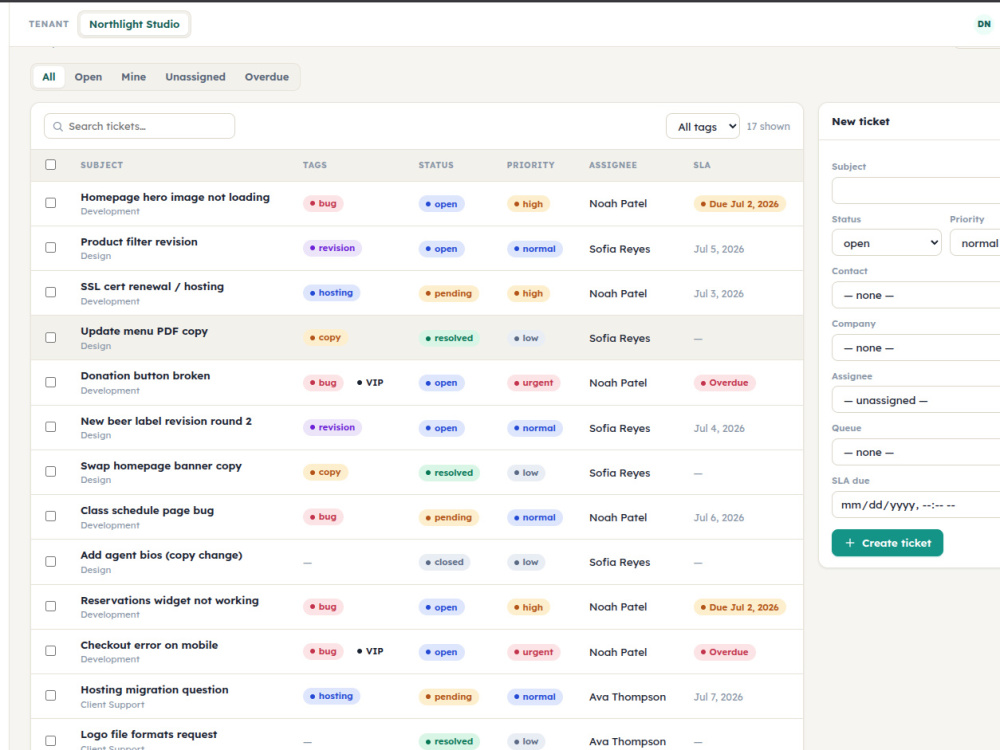This screenshot has width=1000, height=750.
Task: Open the Queue dropdown in New ticket
Action: 916,452
